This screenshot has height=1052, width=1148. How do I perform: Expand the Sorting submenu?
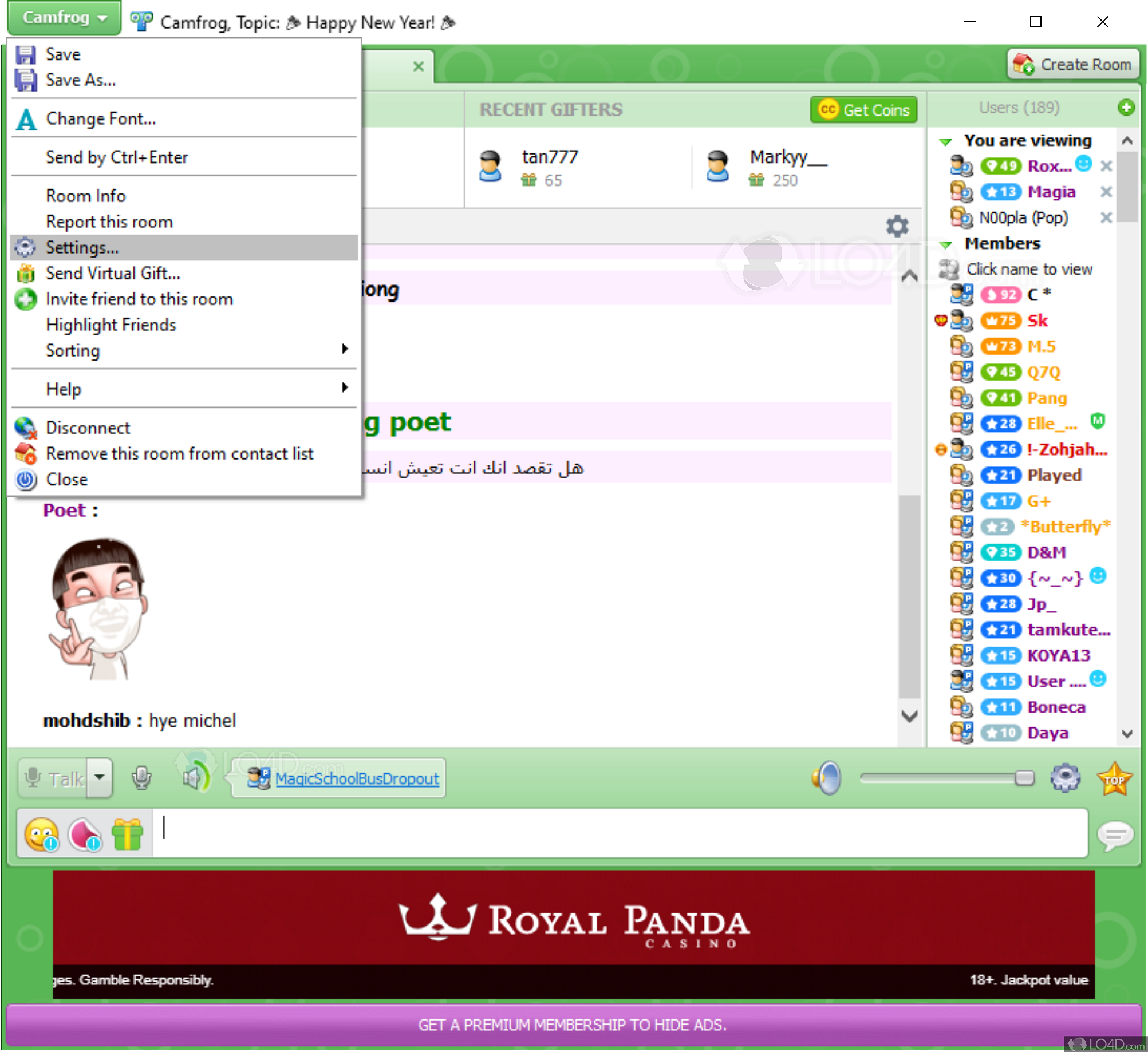click(x=172, y=350)
